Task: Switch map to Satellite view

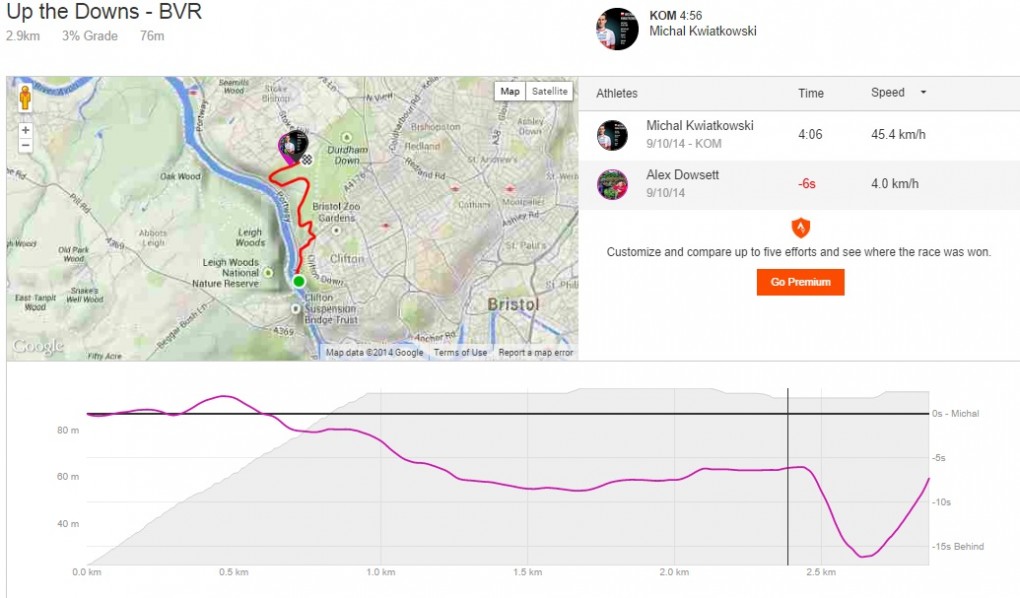Action: click(x=549, y=91)
